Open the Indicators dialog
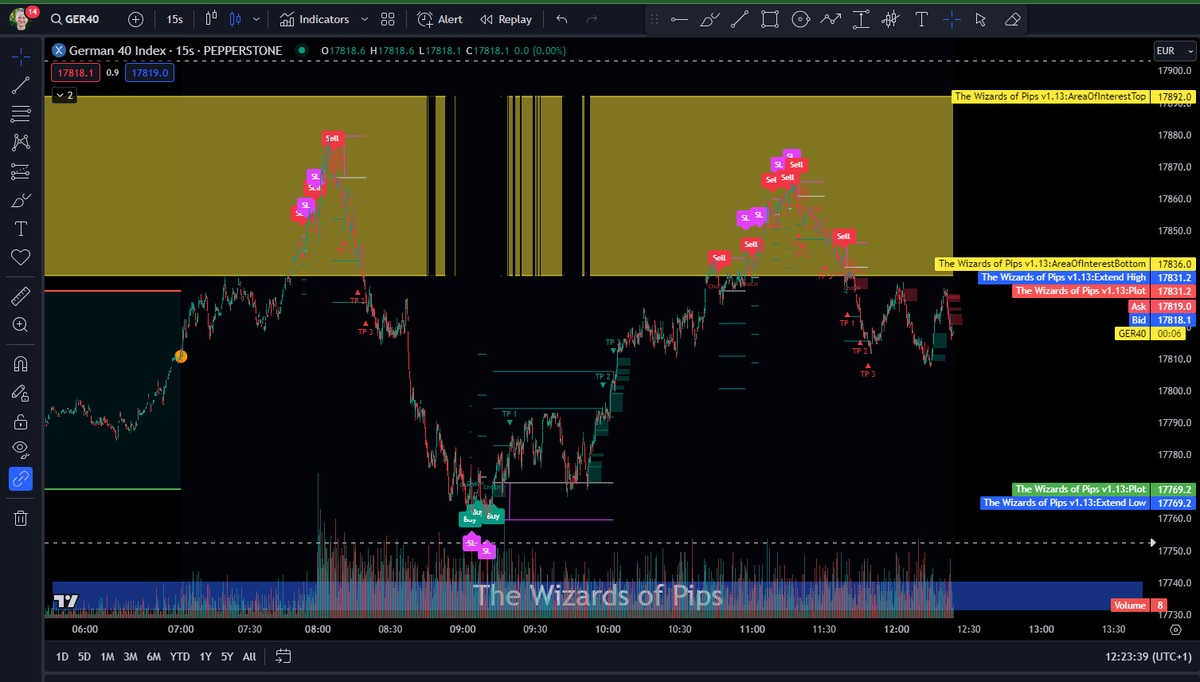This screenshot has height=682, width=1200. coord(314,19)
